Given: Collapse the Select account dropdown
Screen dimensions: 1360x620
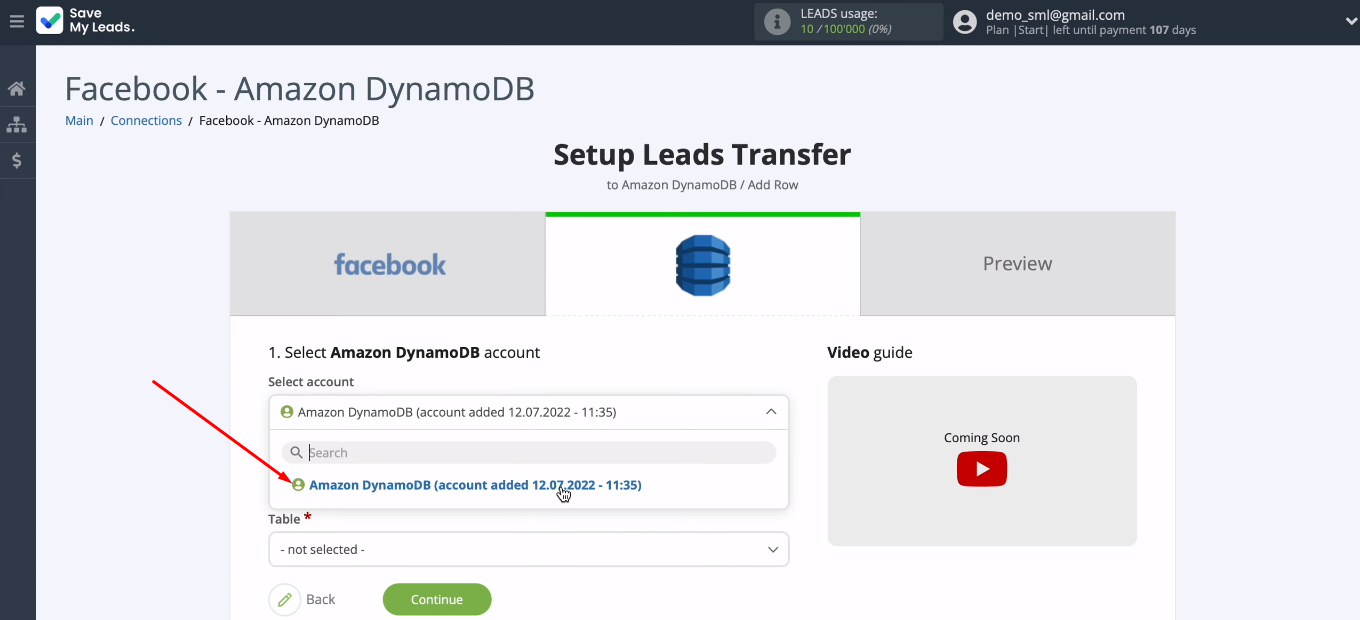Looking at the screenshot, I should (770, 412).
